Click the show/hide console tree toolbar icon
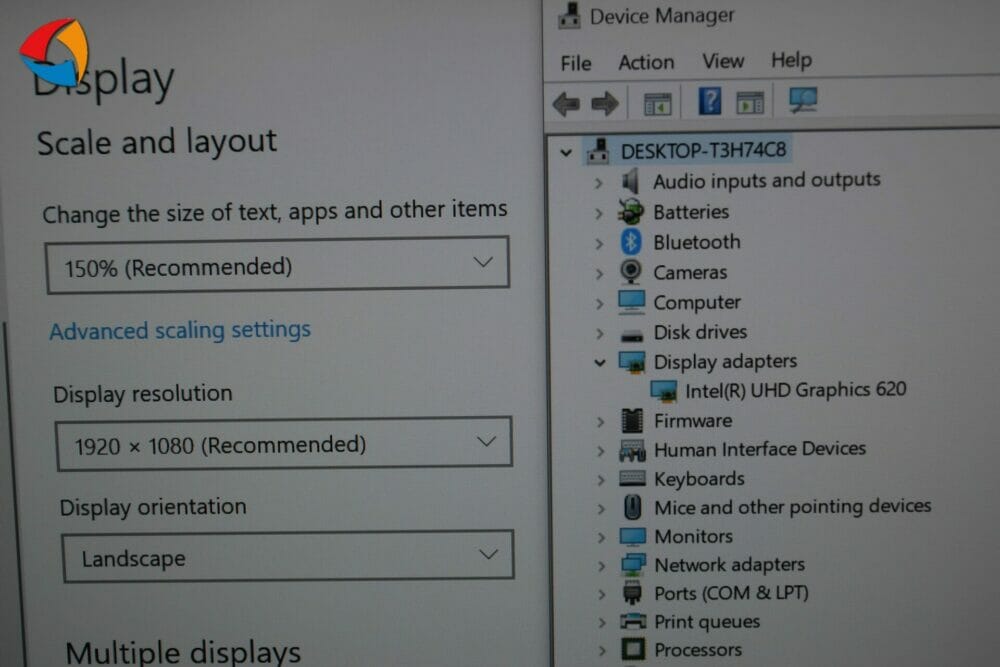This screenshot has width=1000, height=667. 658,103
